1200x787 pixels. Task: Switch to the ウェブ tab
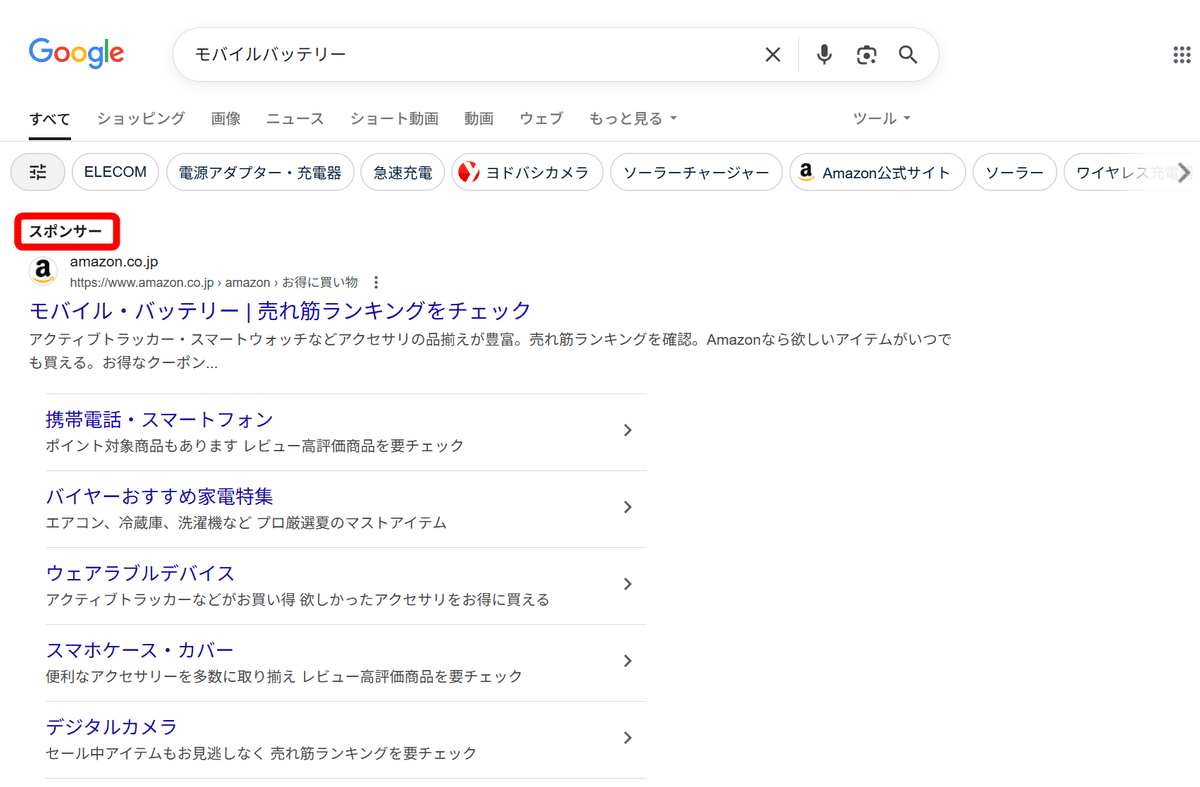(541, 119)
